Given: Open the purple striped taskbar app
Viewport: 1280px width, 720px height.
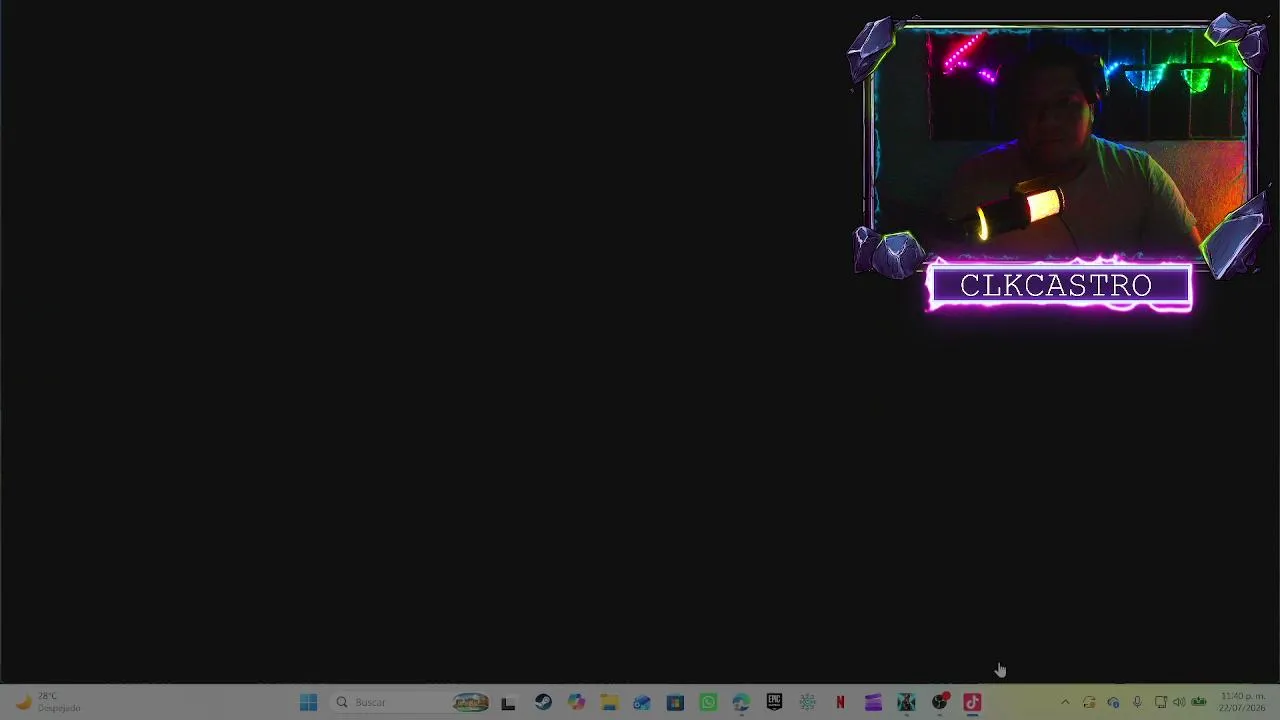Looking at the screenshot, I should coord(873,702).
